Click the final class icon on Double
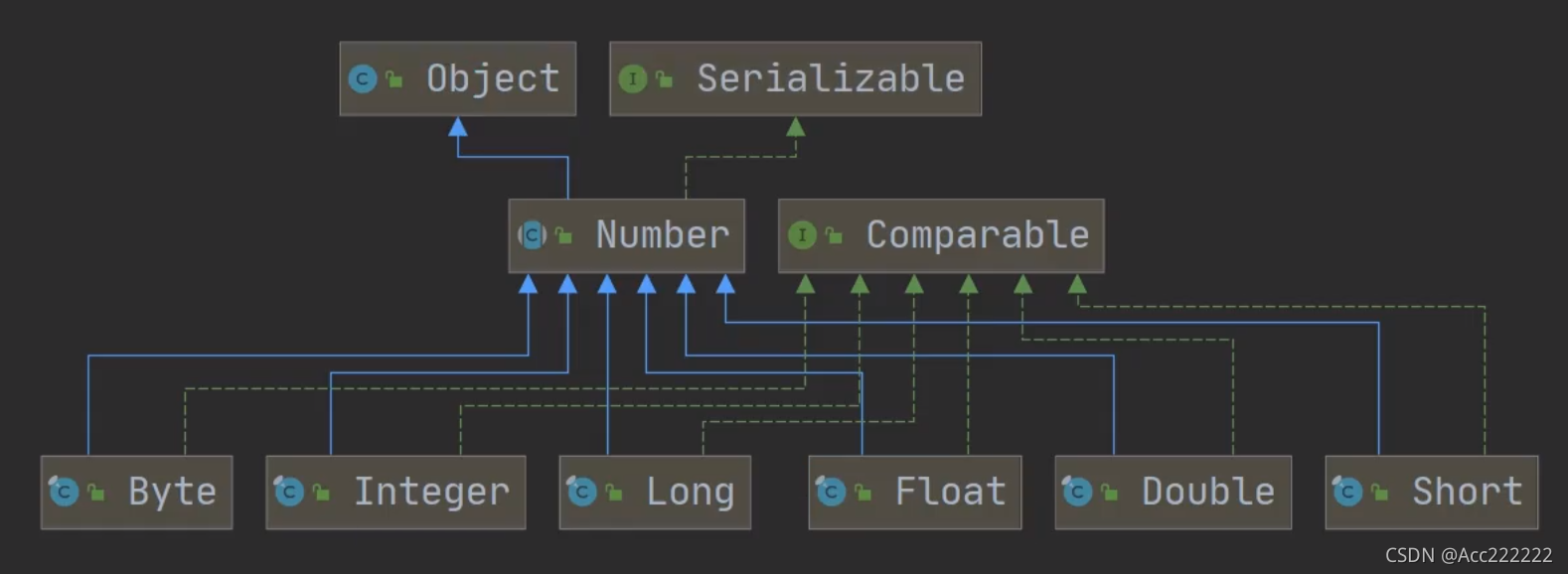 tap(1076, 491)
